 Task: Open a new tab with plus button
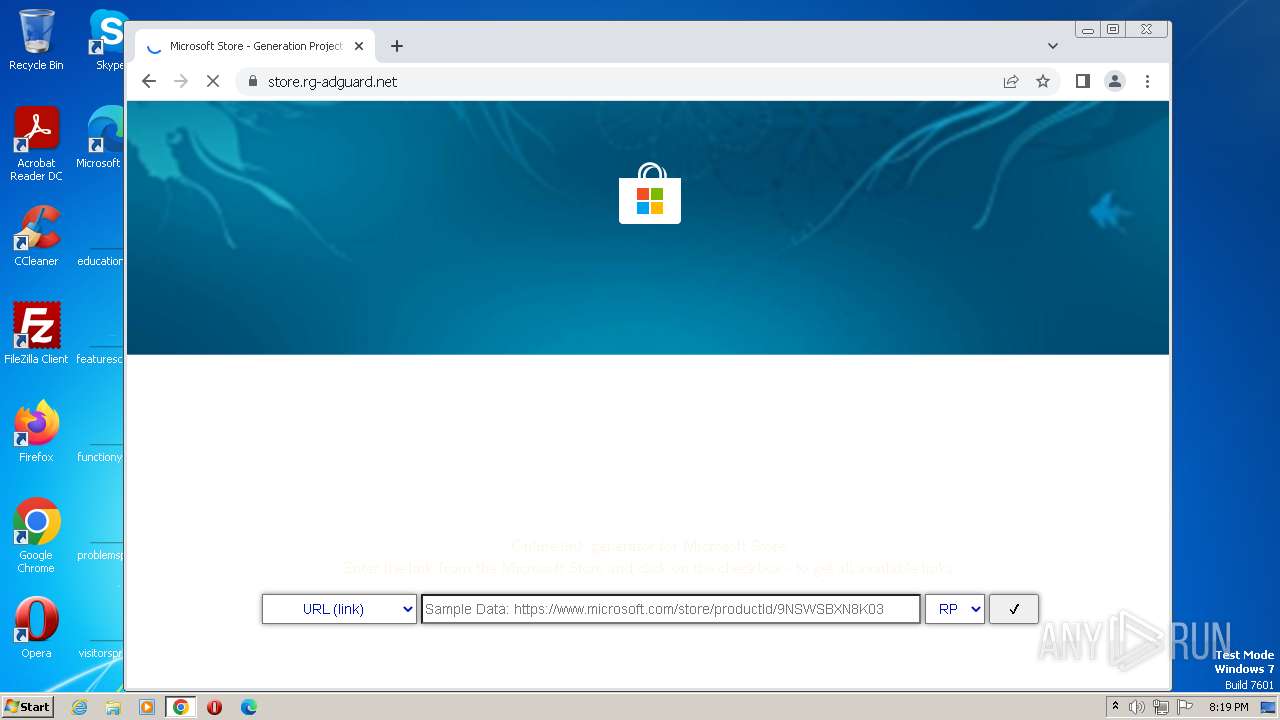click(x=397, y=46)
